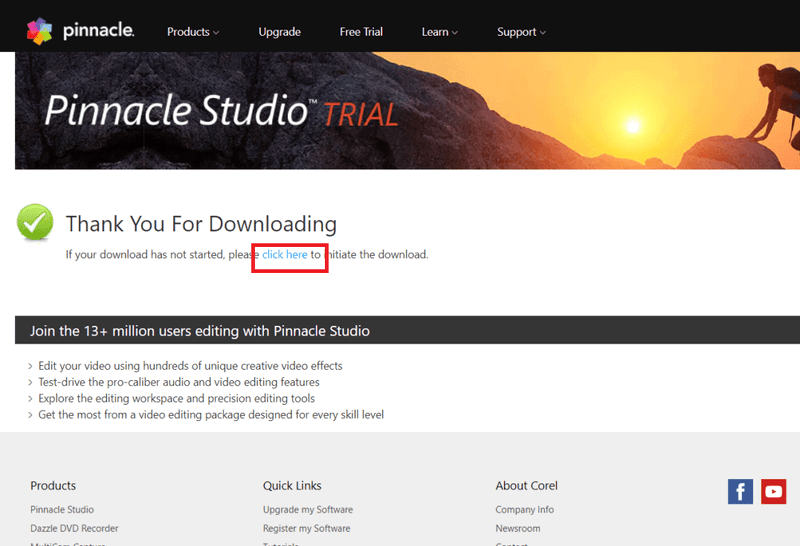Viewport: 800px width, 546px height.
Task: Click the pinnacle wordmark in header
Action: 98,31
